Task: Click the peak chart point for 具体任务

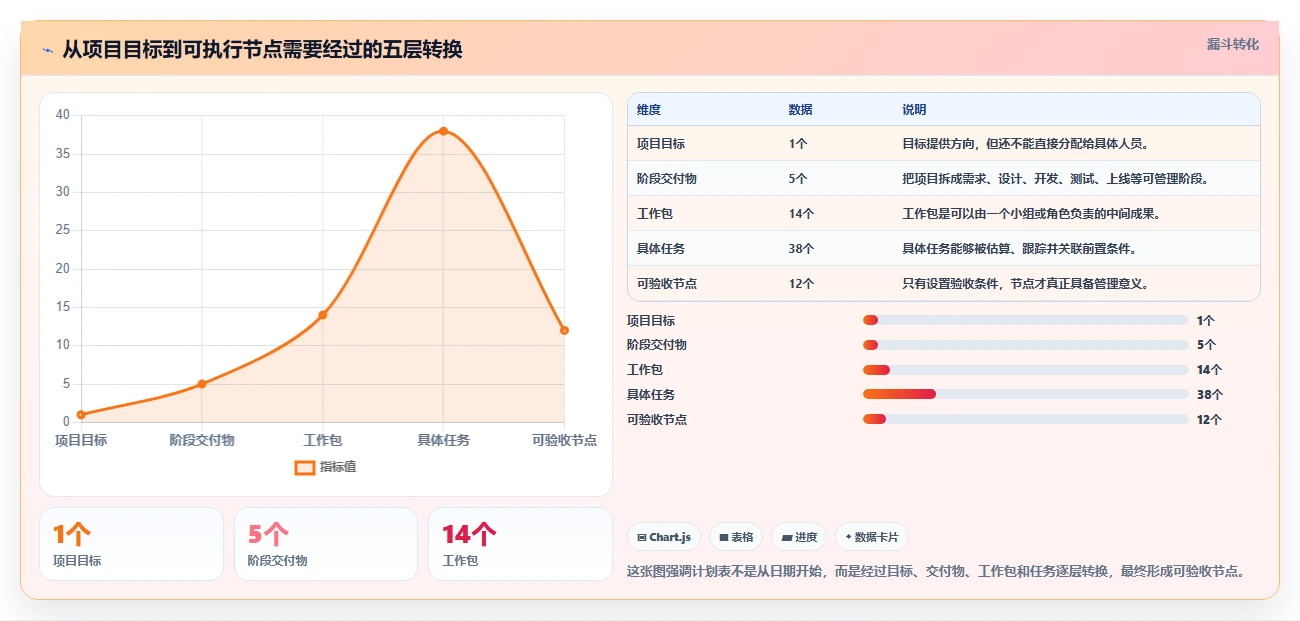Action: [444, 131]
